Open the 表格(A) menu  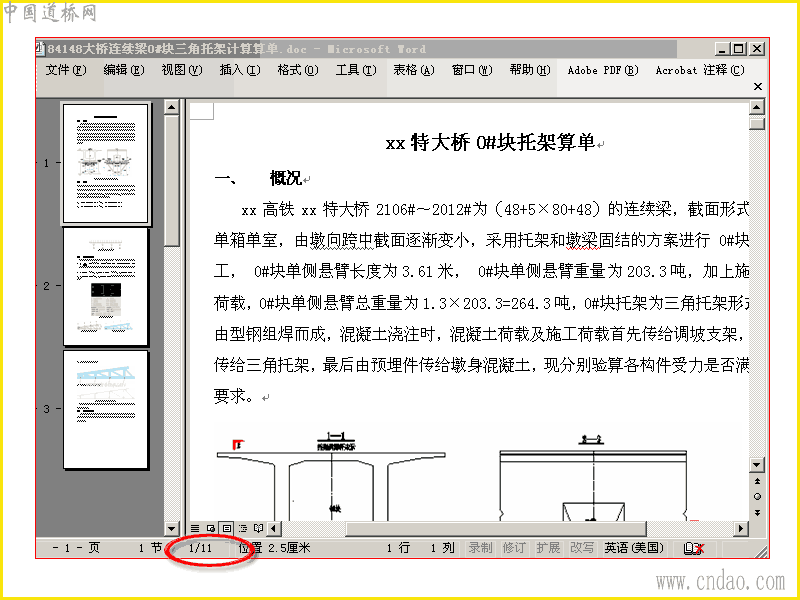(x=414, y=70)
